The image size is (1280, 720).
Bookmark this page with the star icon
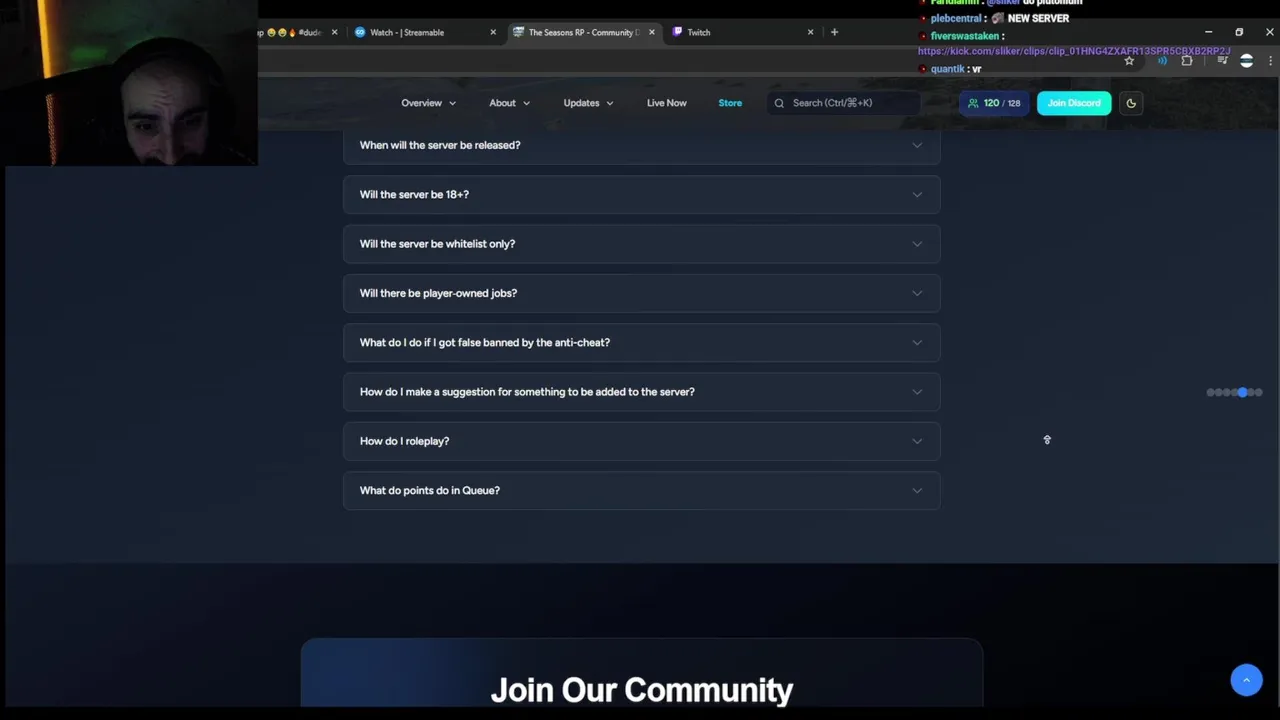pos(1129,61)
